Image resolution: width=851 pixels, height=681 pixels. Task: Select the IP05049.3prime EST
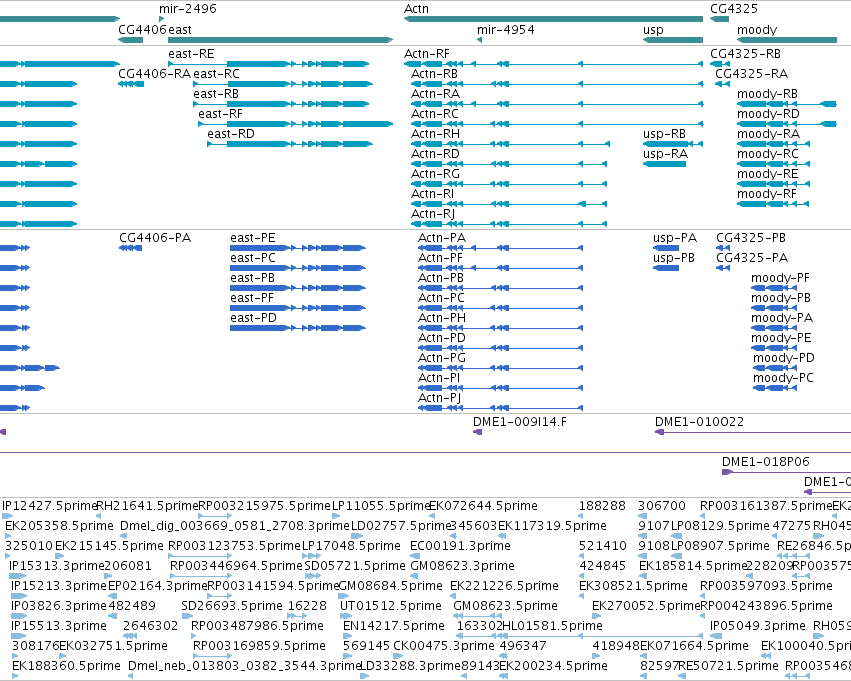716,636
